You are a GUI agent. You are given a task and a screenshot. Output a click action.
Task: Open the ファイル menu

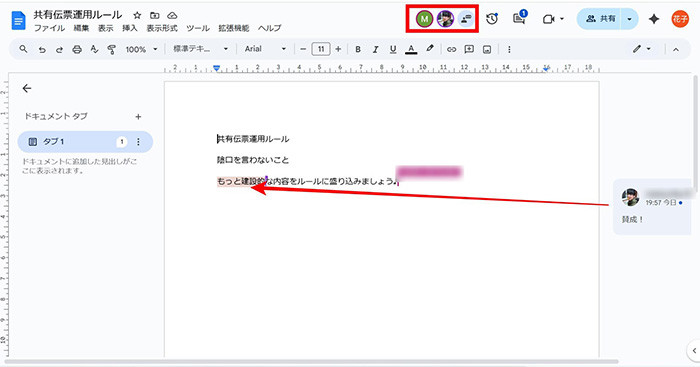[x=50, y=28]
